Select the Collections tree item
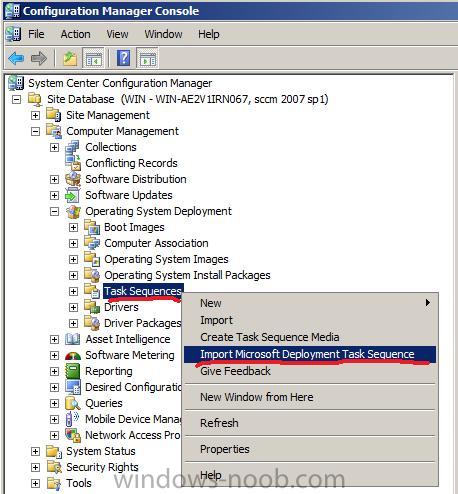This screenshot has width=458, height=494. click(111, 147)
